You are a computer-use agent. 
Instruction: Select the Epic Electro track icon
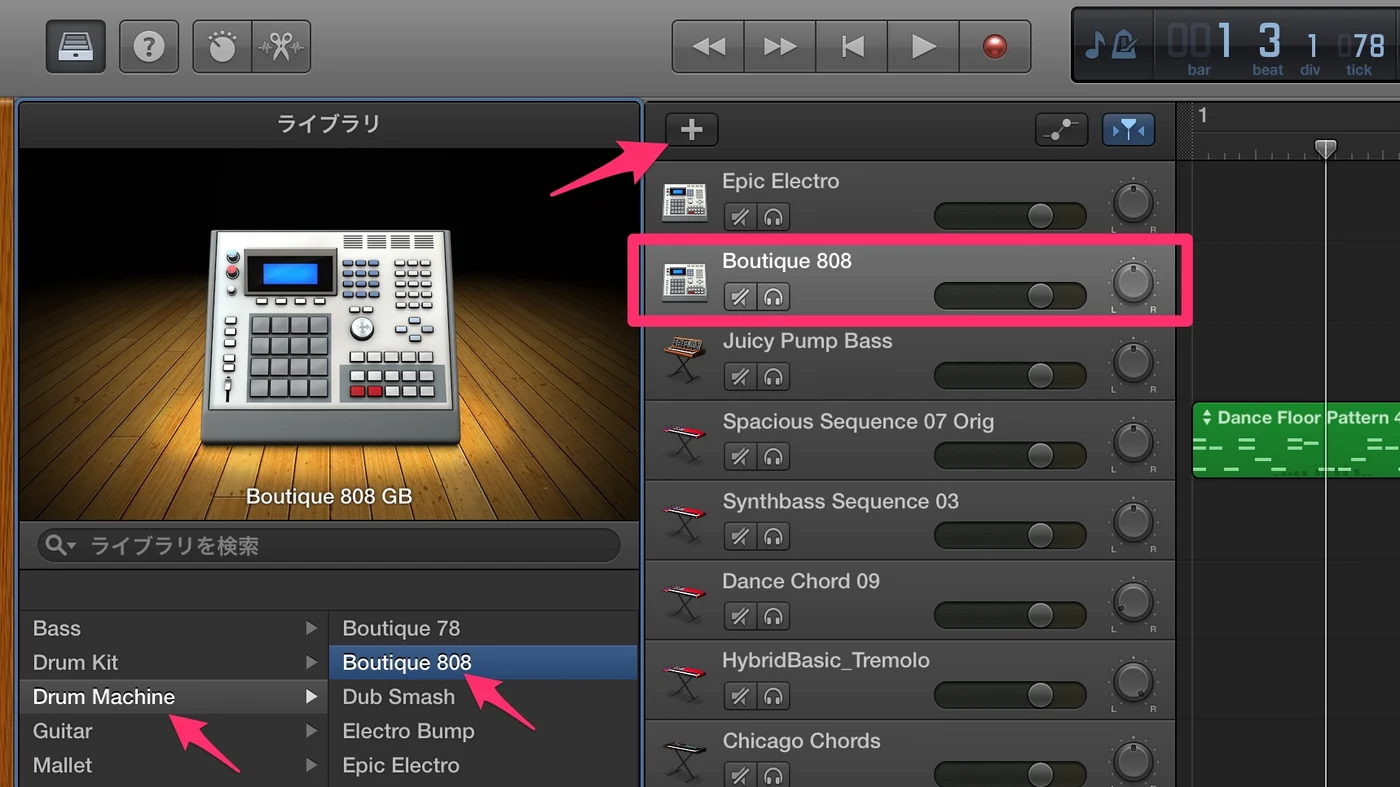684,201
